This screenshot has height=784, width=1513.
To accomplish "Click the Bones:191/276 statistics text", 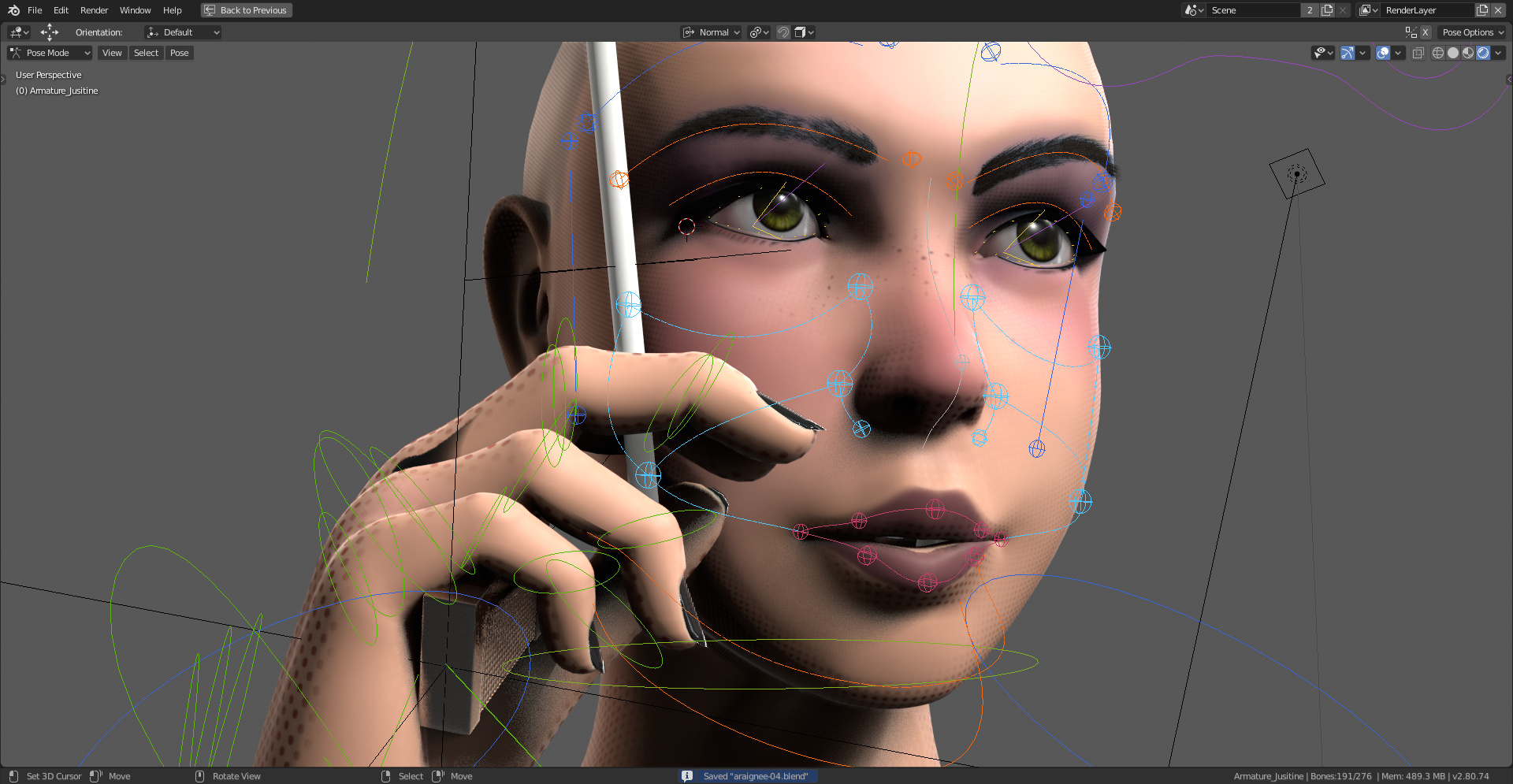I will [1340, 776].
